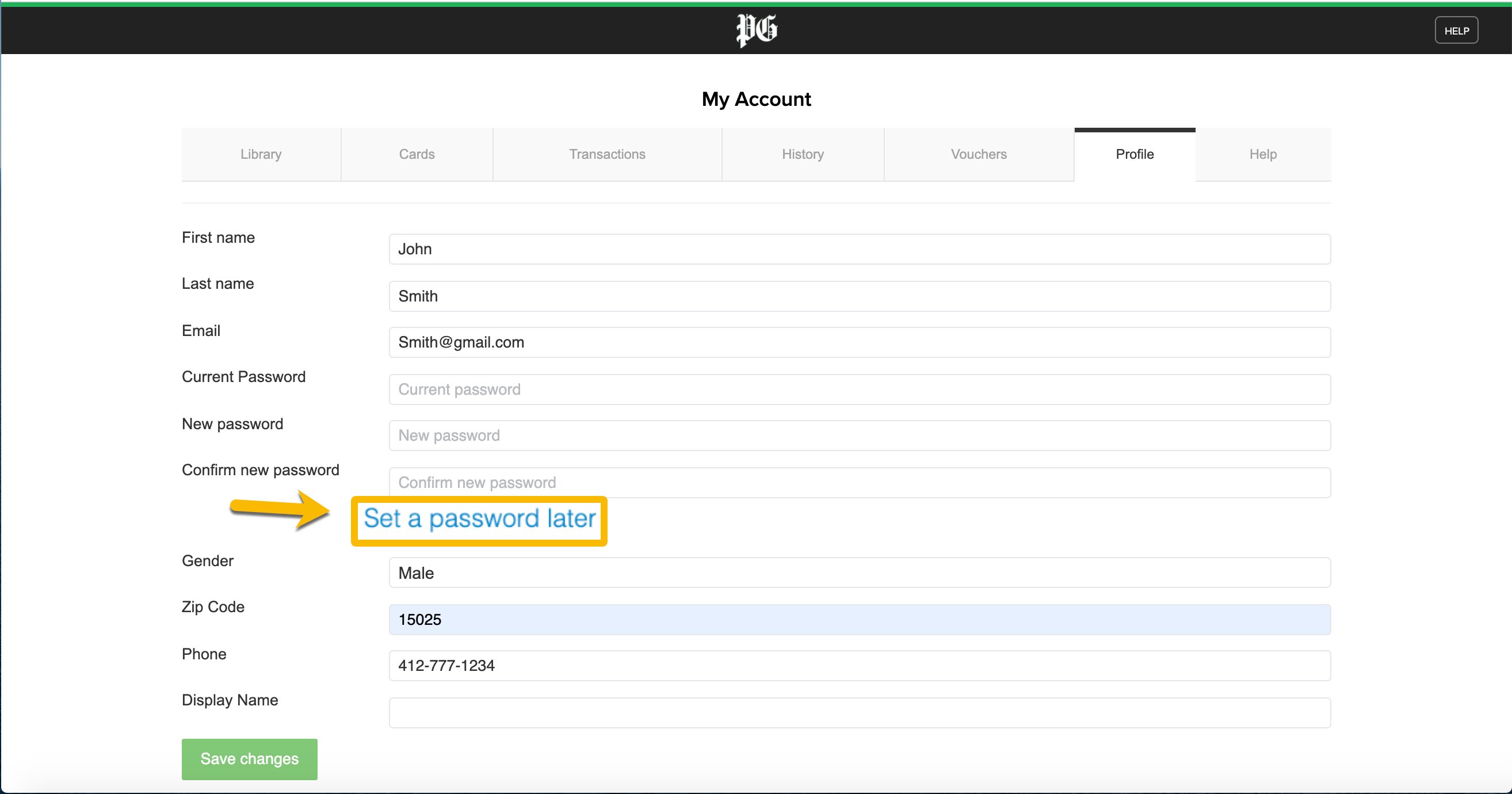Select the Profile tab
The image size is (1512, 794).
(x=1134, y=154)
